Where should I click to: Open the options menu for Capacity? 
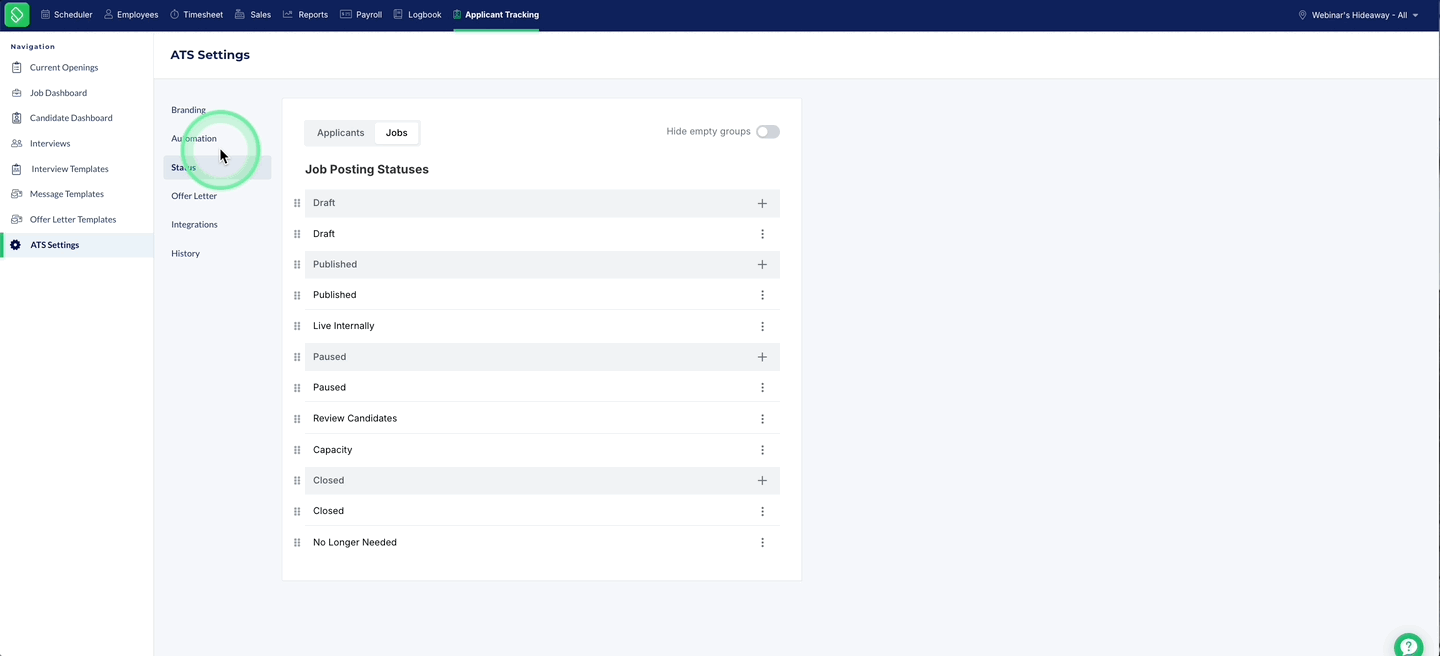(x=762, y=451)
